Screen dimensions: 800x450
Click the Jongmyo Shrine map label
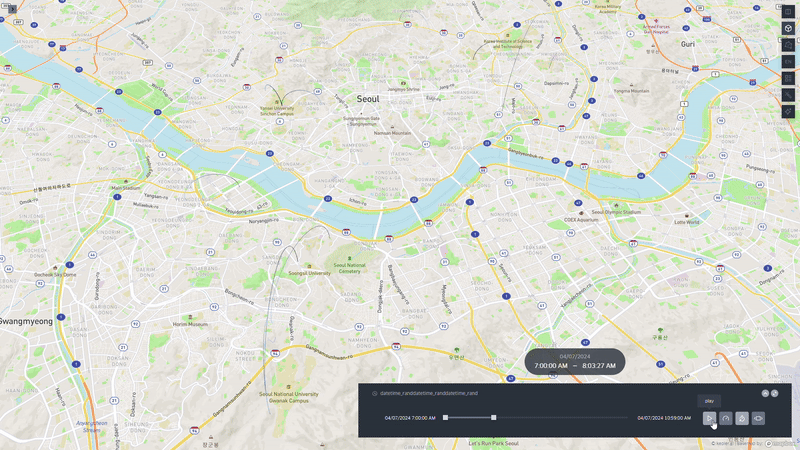point(404,89)
